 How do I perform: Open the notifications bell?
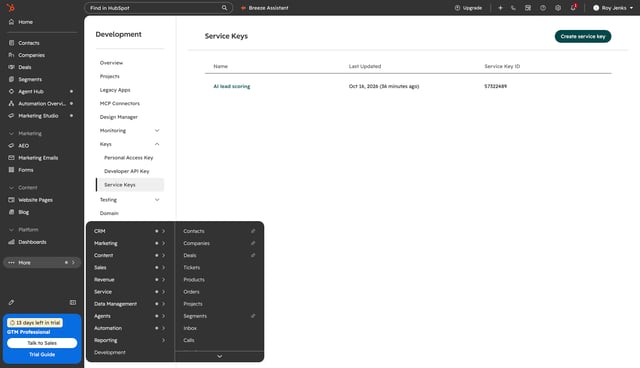pos(573,7)
